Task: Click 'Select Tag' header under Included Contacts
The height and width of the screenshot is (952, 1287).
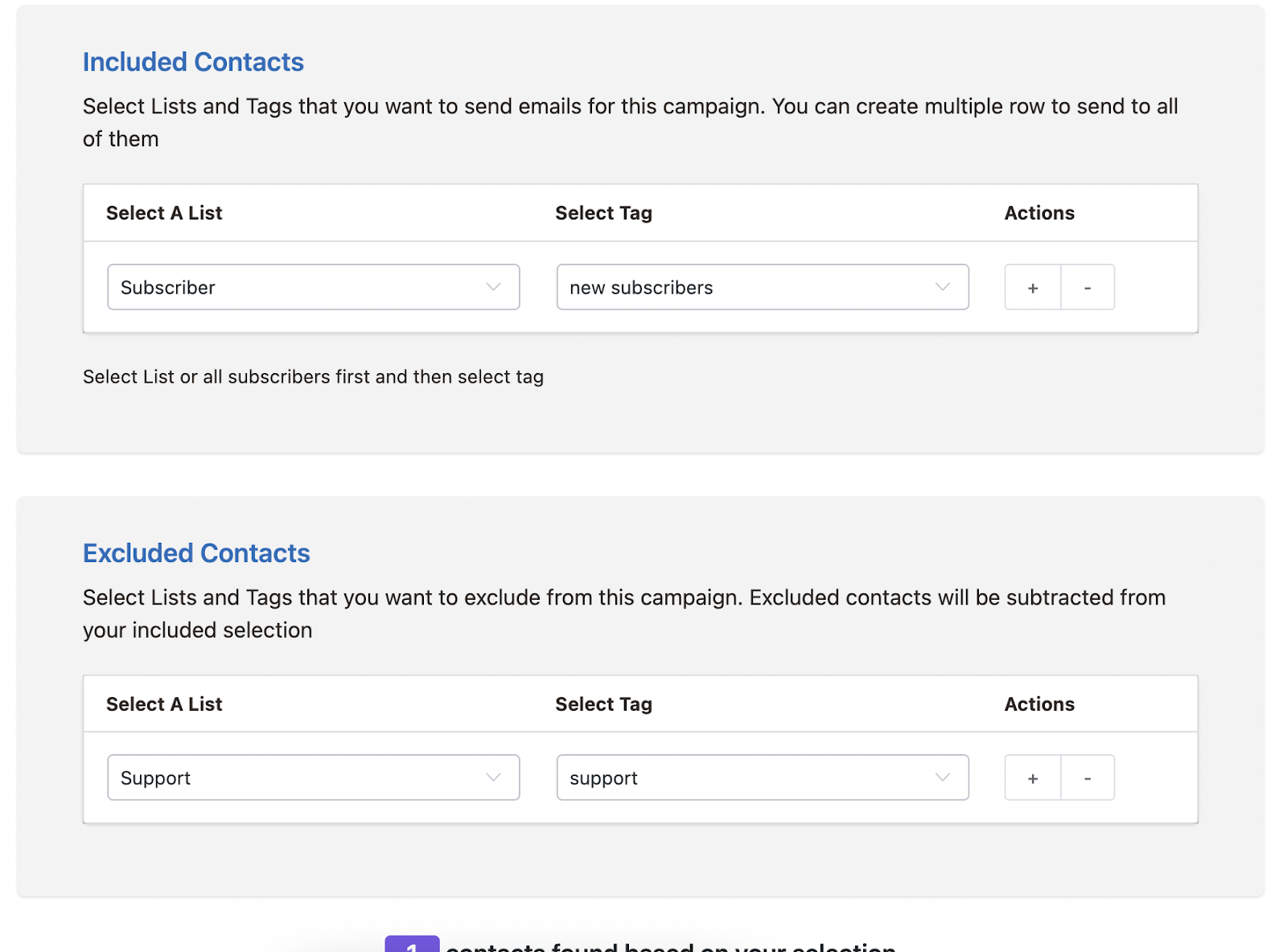Action: 603,213
